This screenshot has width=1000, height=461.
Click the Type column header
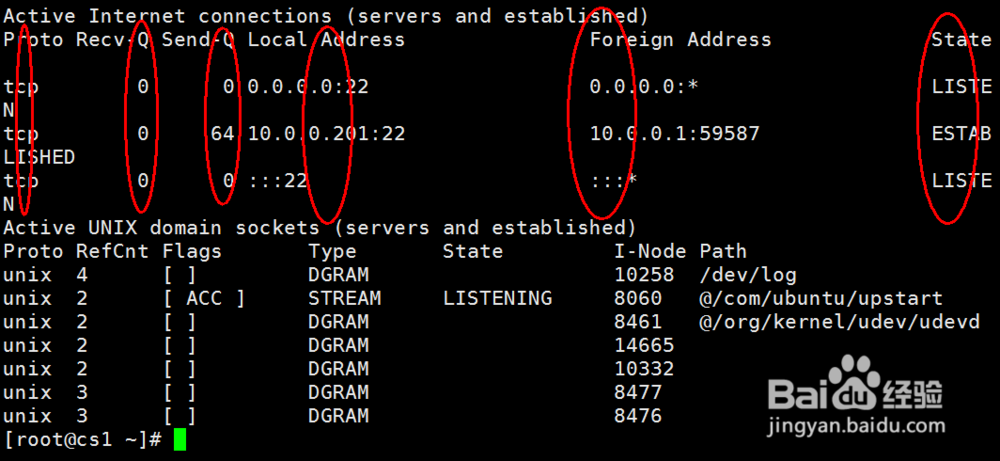pyautogui.click(x=332, y=252)
